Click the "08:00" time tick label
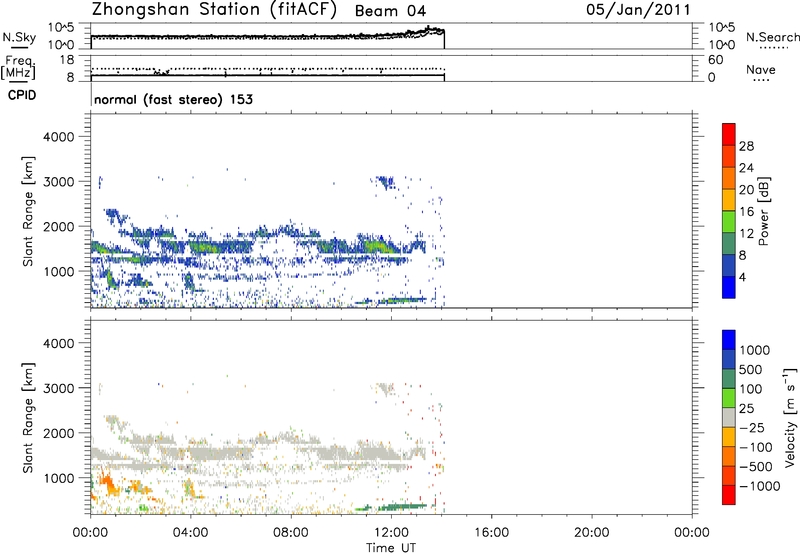The width and height of the screenshot is (800, 554). [x=291, y=533]
